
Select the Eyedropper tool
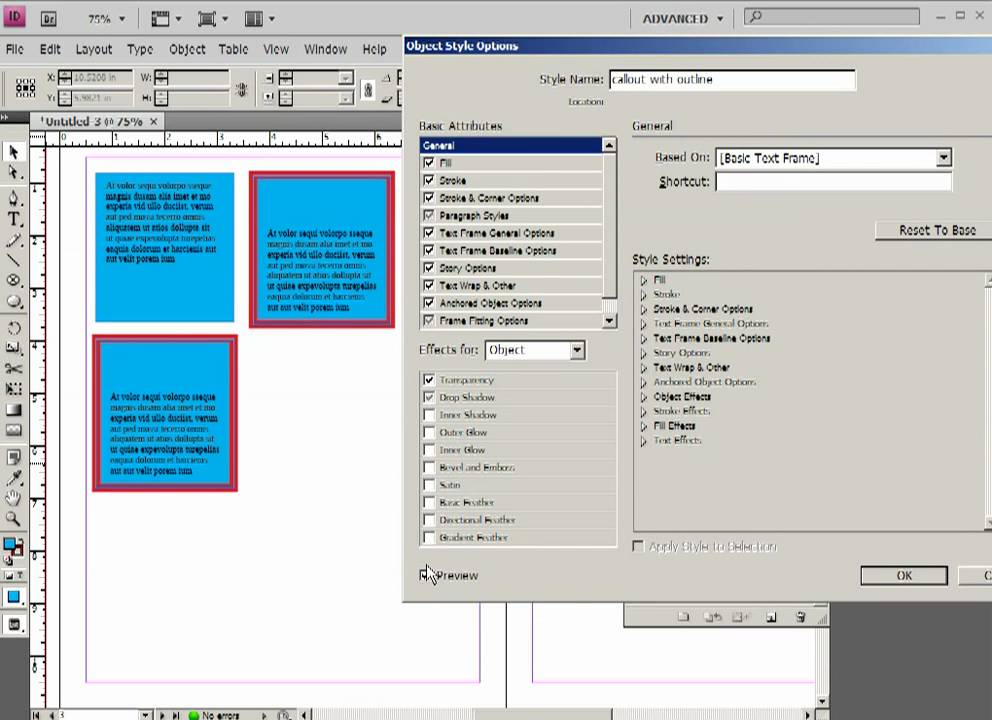14,478
